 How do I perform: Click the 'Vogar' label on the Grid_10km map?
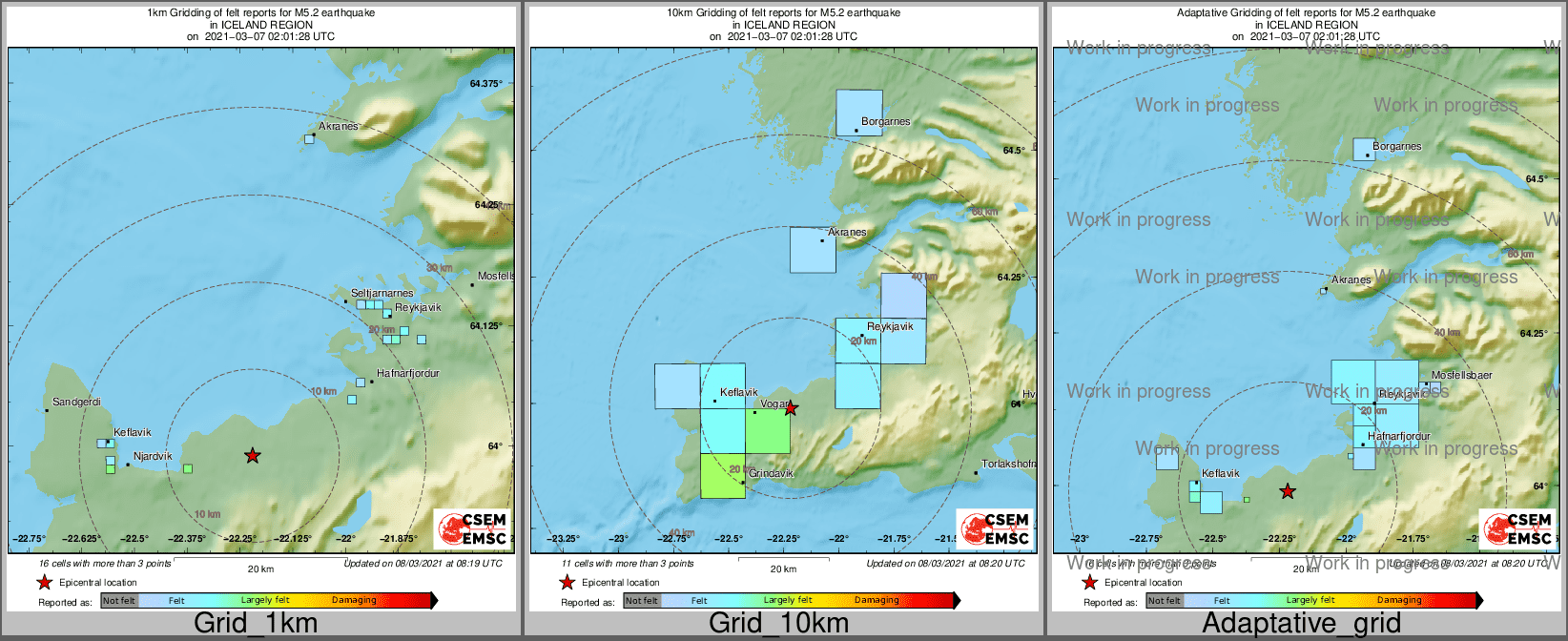click(x=774, y=403)
